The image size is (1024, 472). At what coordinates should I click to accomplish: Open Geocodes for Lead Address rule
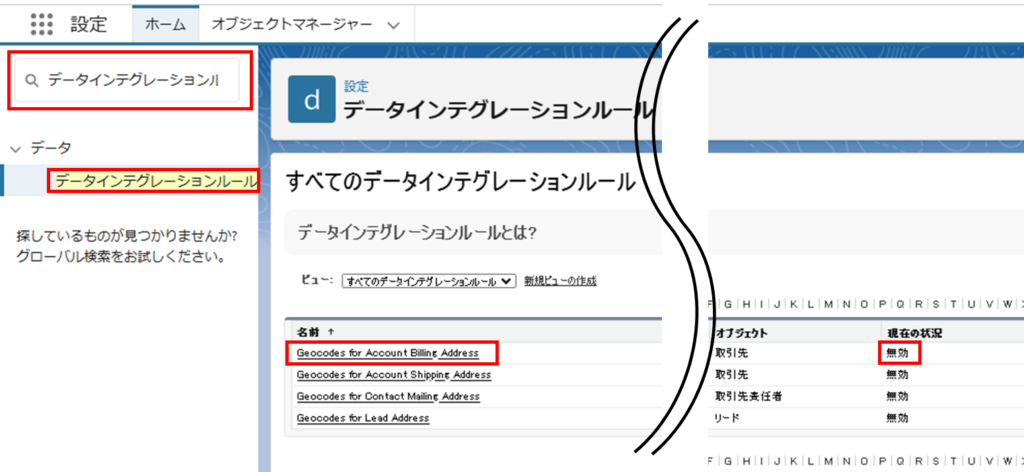click(363, 418)
